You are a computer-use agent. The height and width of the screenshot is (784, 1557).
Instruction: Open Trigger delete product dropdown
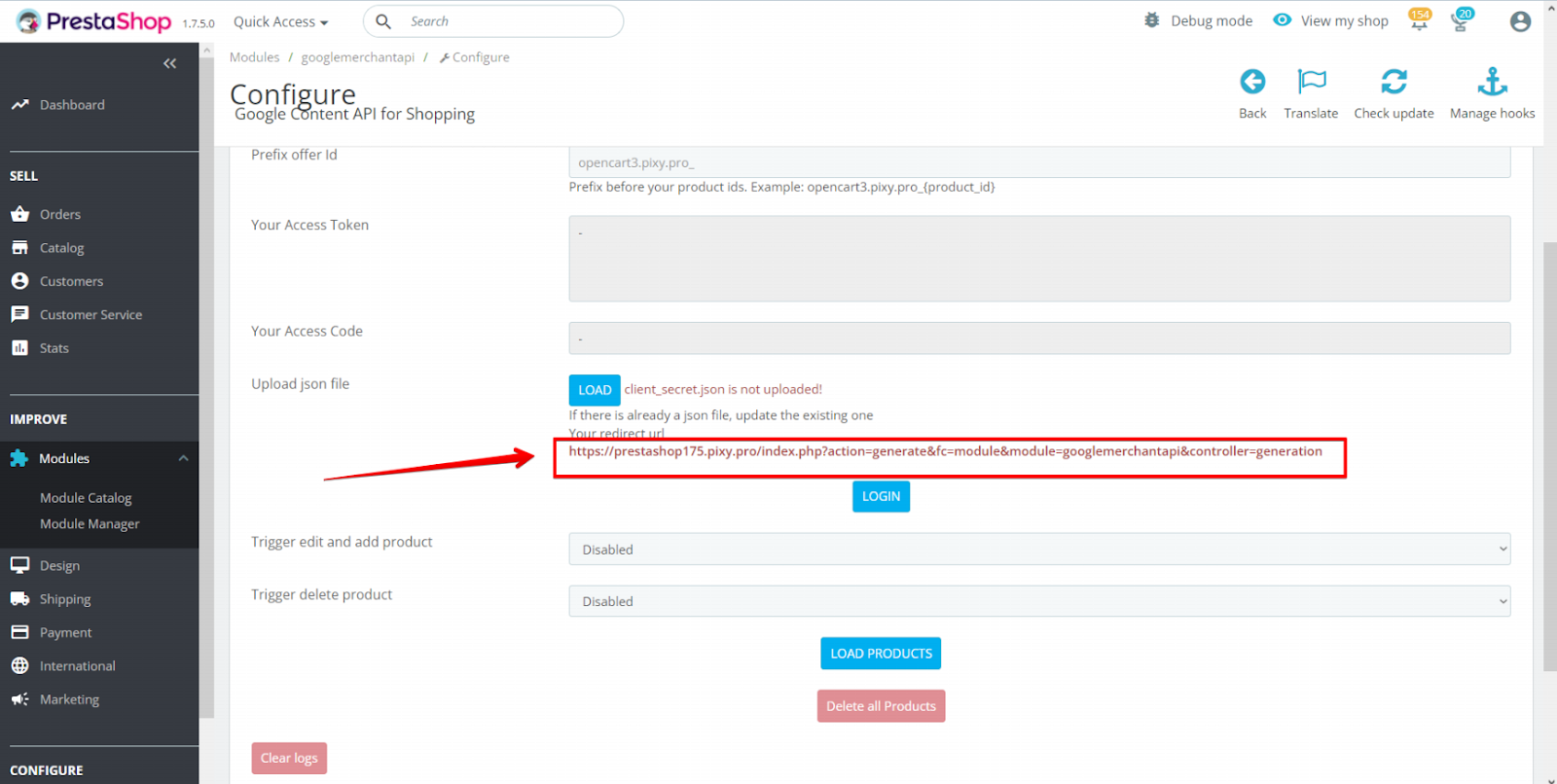click(1039, 602)
